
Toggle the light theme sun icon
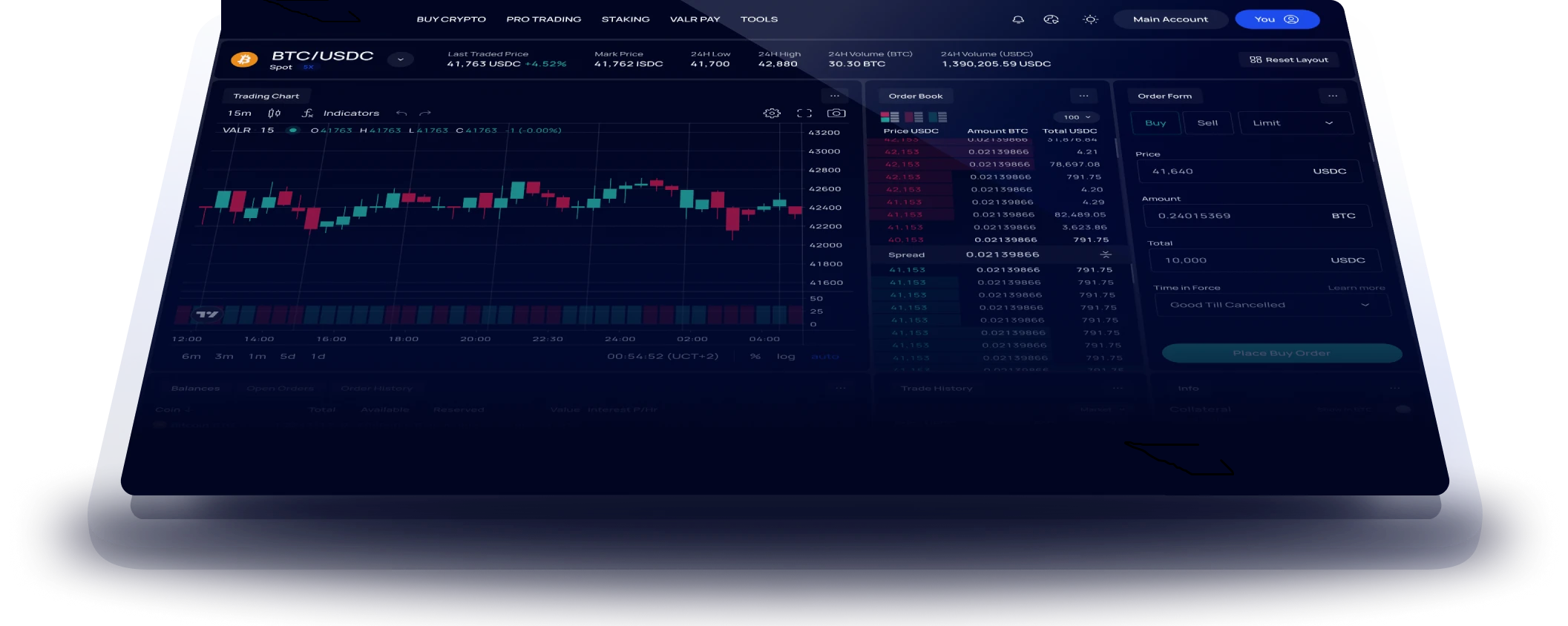coord(1090,20)
